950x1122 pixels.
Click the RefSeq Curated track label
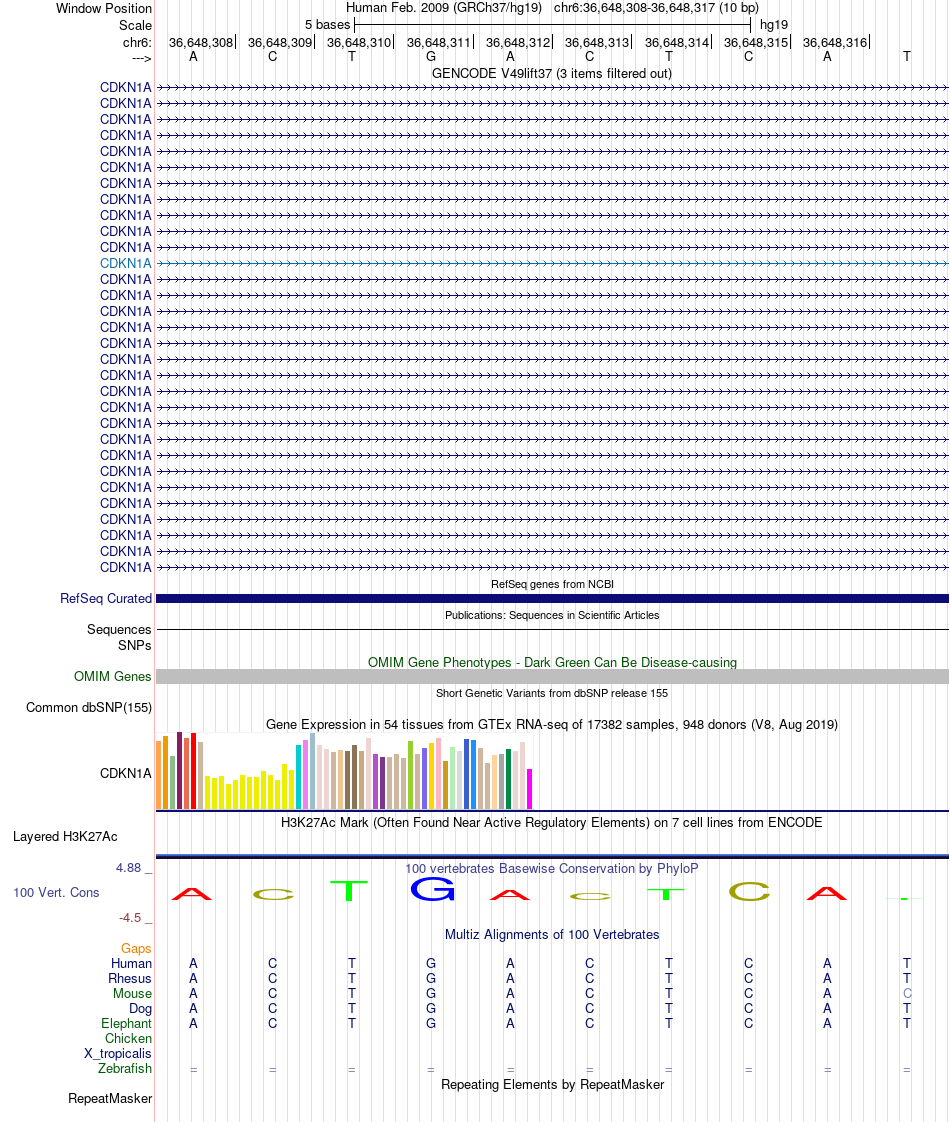tap(106, 598)
